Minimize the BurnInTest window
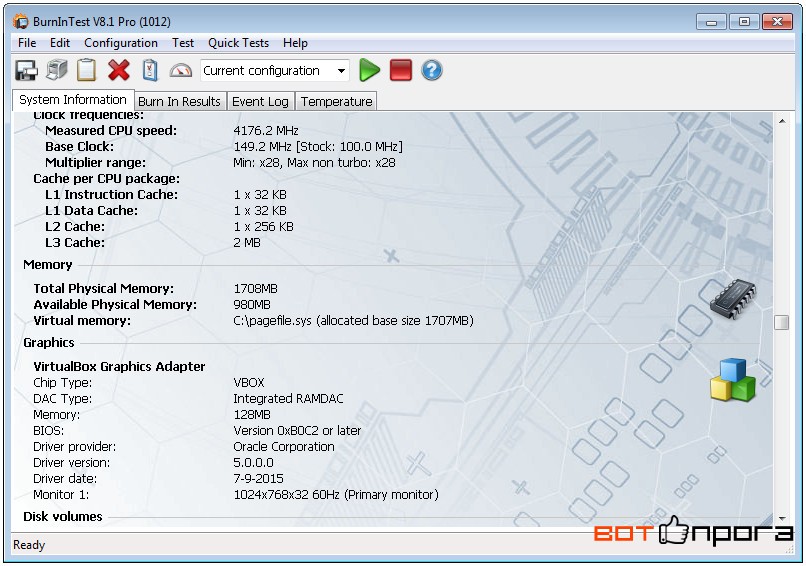This screenshot has height=566, width=806. coord(711,22)
